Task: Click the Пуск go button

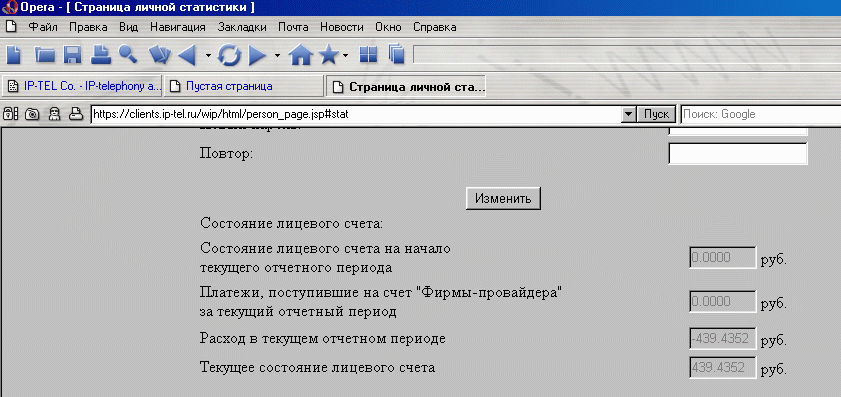Action: coord(656,114)
